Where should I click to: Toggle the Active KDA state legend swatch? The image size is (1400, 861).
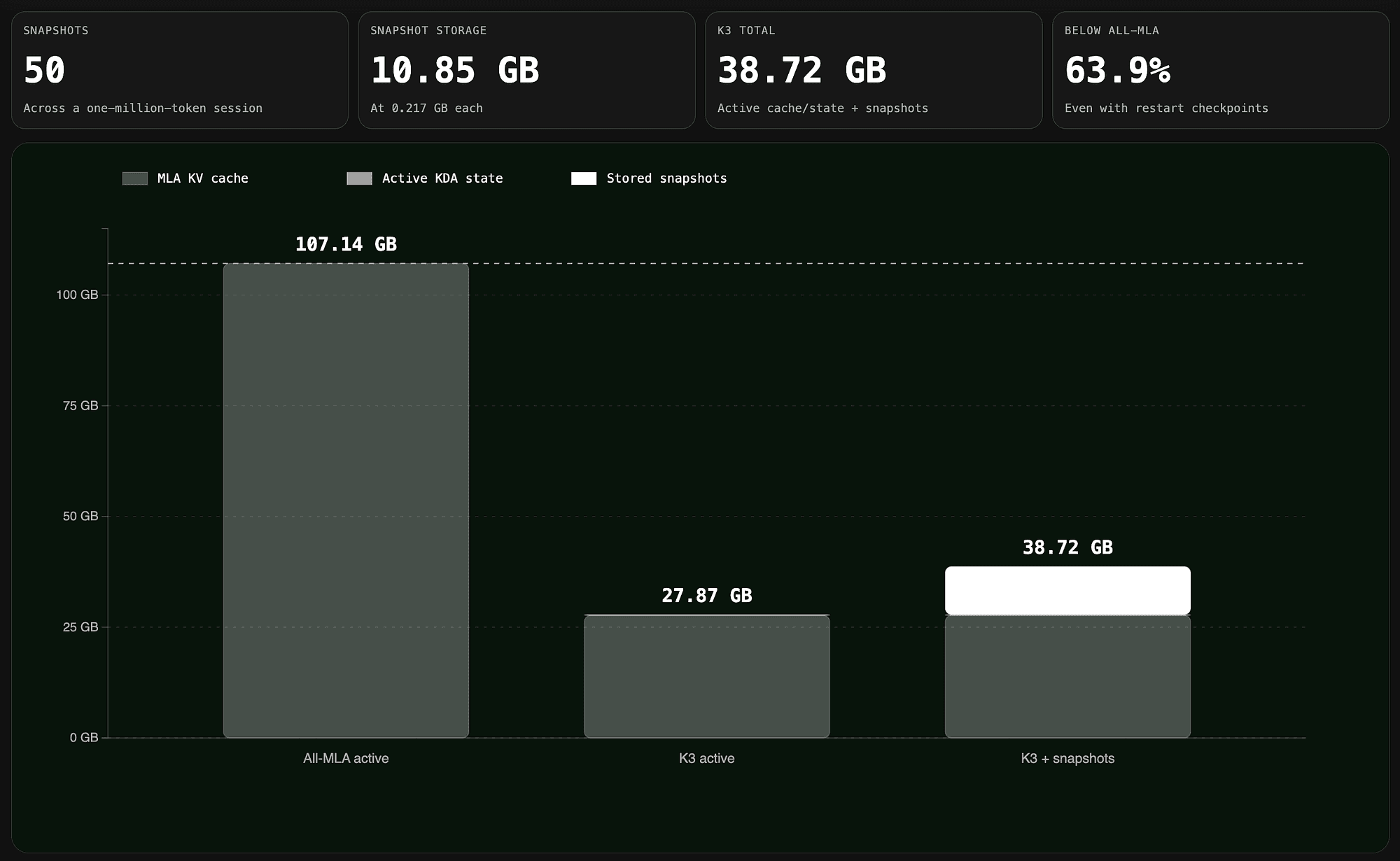pyautogui.click(x=359, y=178)
